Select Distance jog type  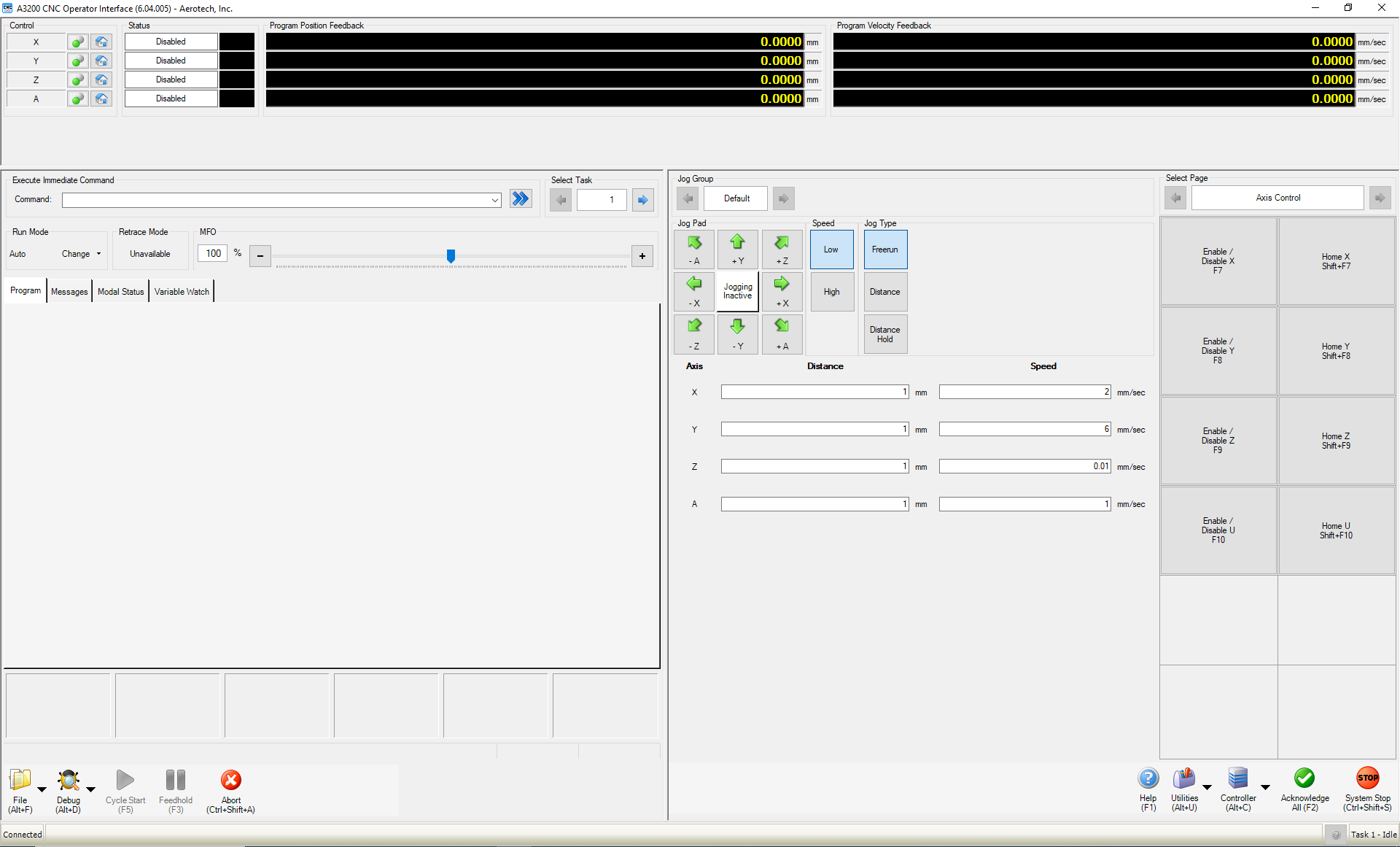pos(885,292)
